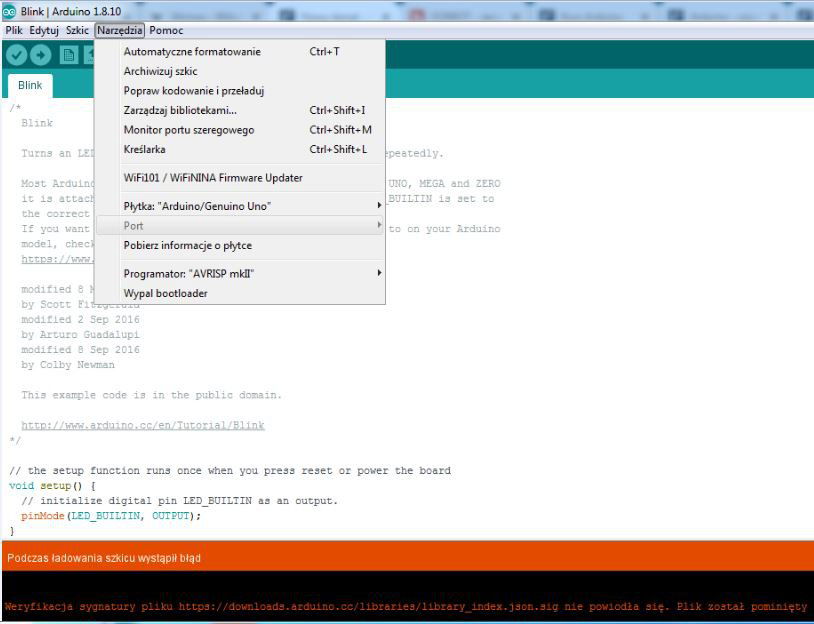Open Zarządzaj bibliotekami...
814x624 pixels.
pyautogui.click(x=240, y=110)
